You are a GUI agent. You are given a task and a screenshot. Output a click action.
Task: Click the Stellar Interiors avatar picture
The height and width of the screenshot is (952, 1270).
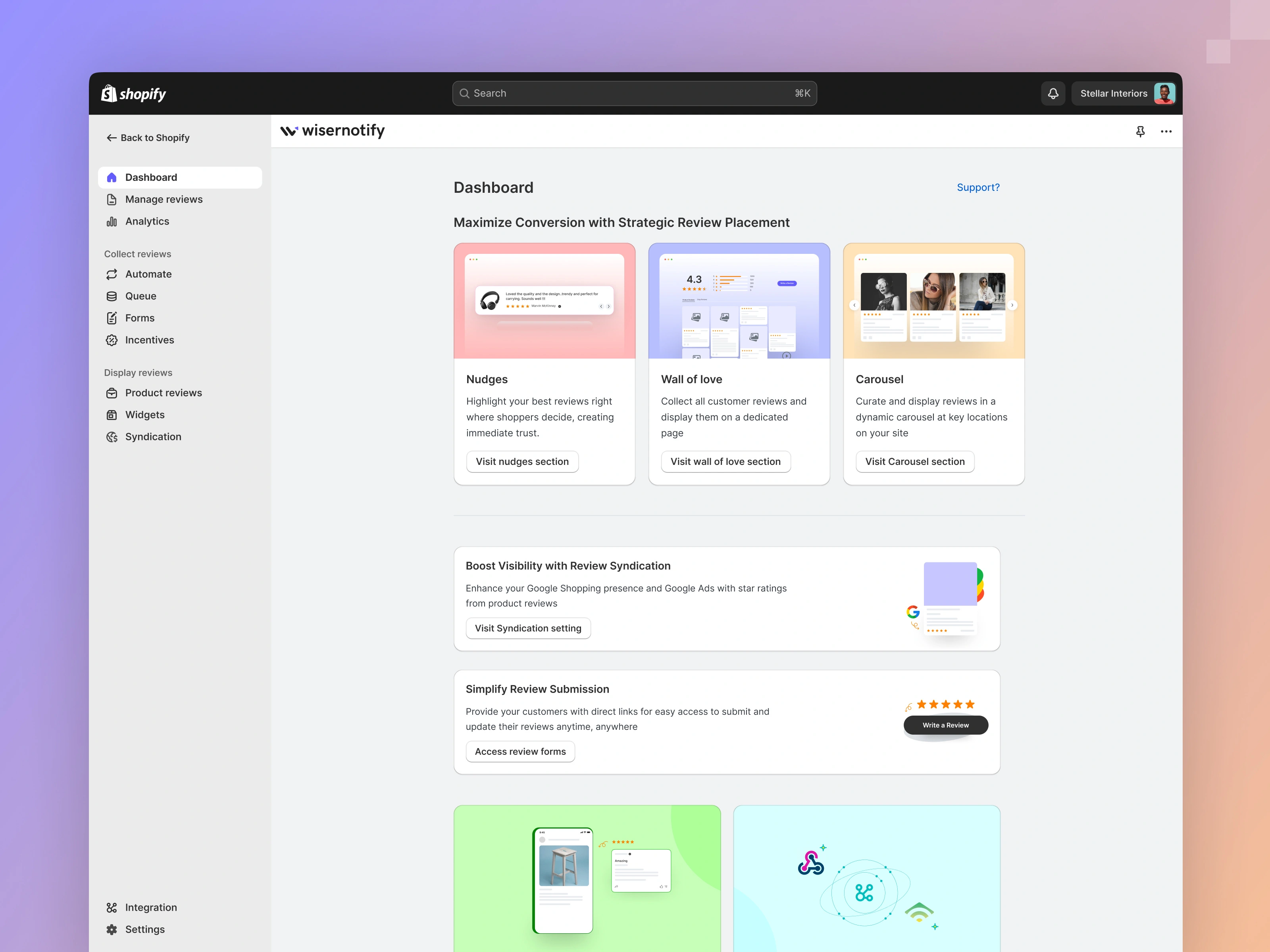(1164, 94)
